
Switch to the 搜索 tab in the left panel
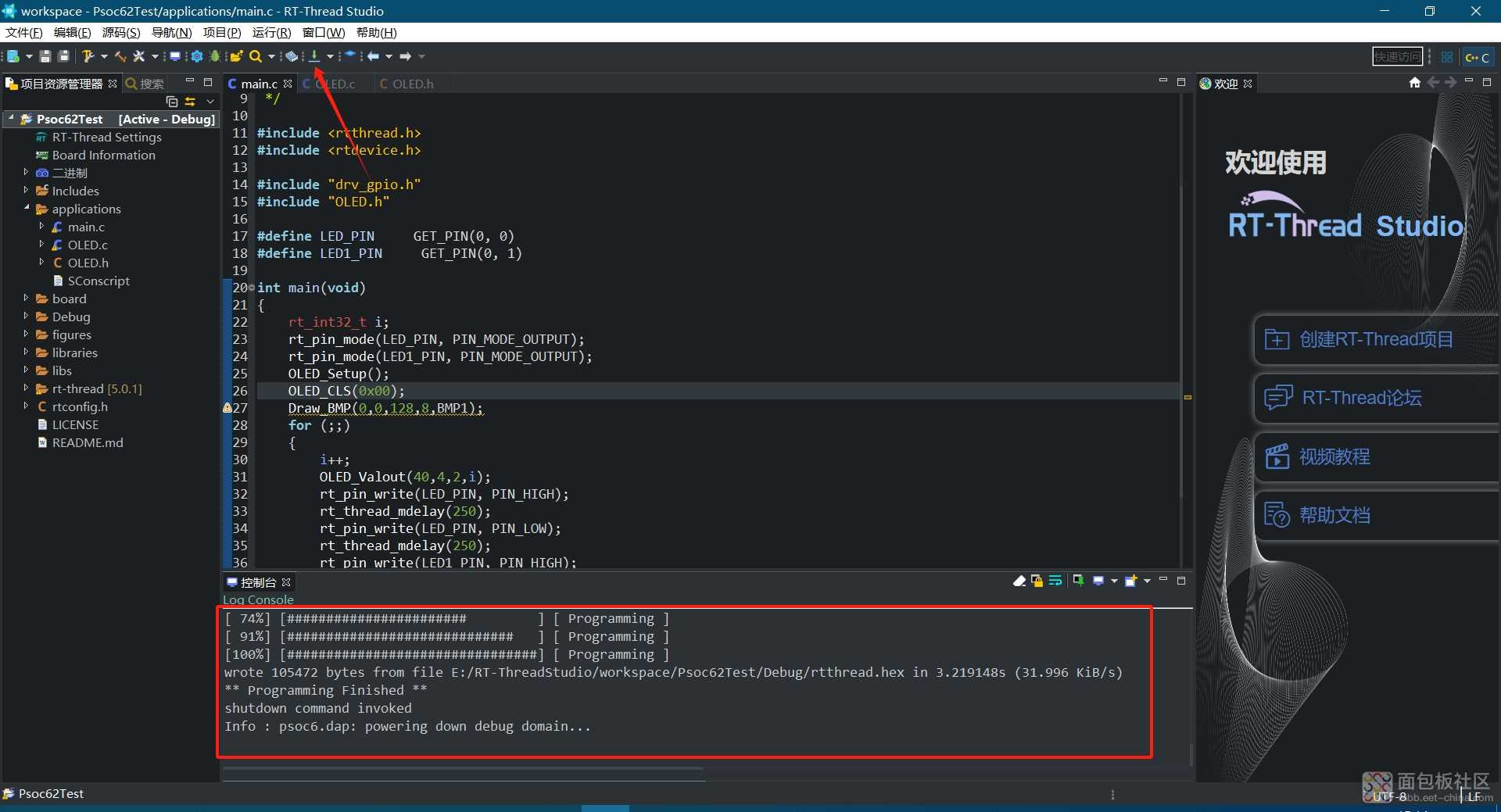(145, 84)
